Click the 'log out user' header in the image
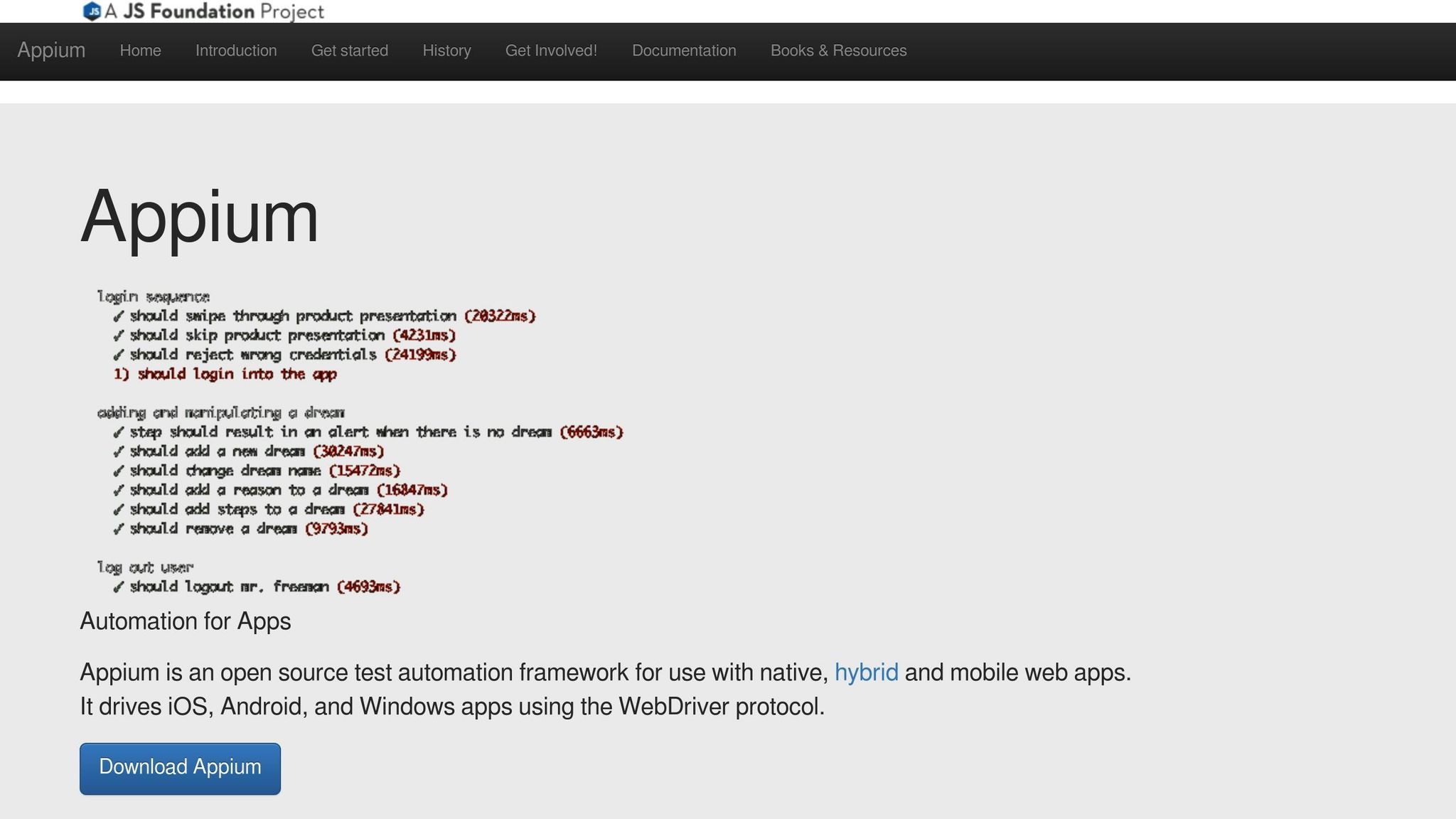Image resolution: width=1456 pixels, height=819 pixels. pyautogui.click(x=145, y=567)
